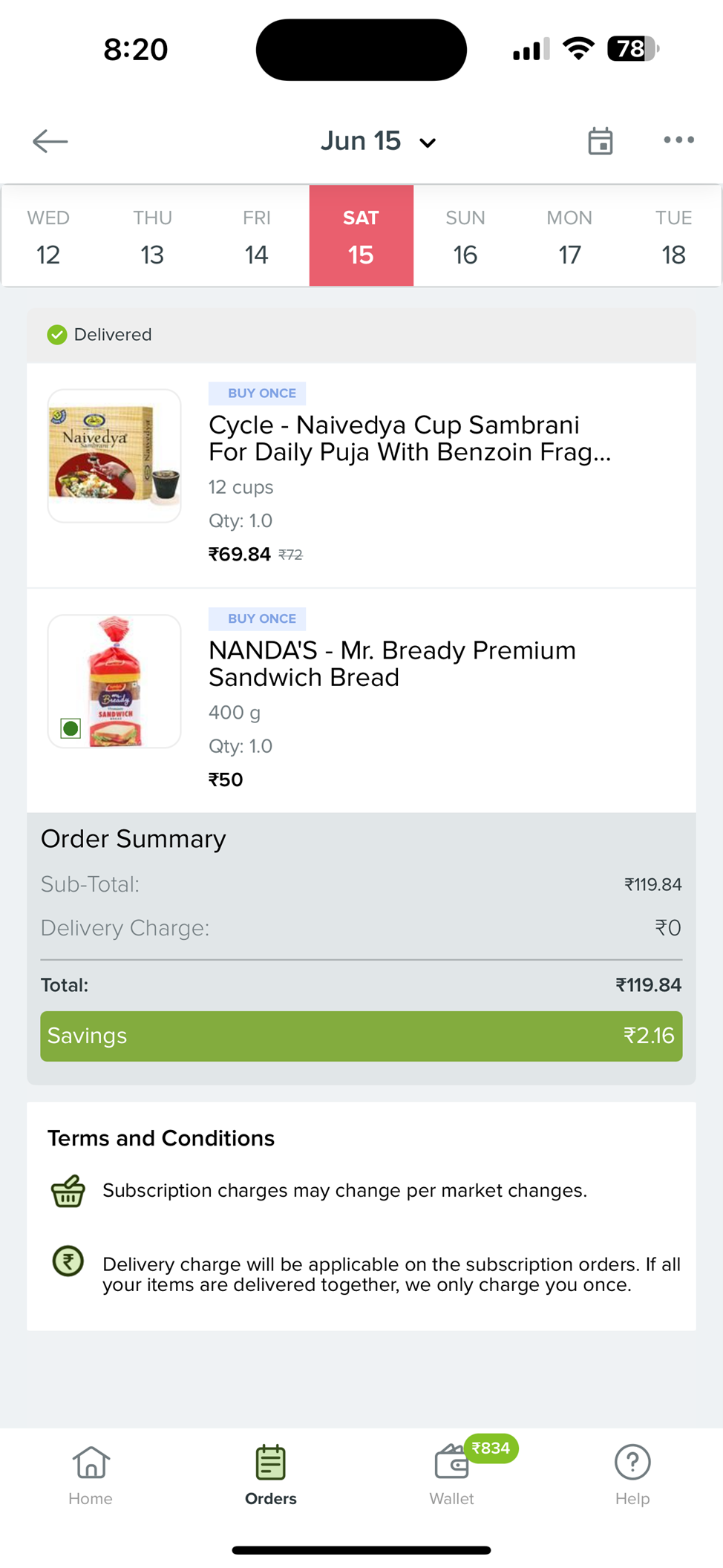Viewport: 723px width, 1568px height.
Task: Select Tuesday 18 in the date strip
Action: (x=673, y=237)
